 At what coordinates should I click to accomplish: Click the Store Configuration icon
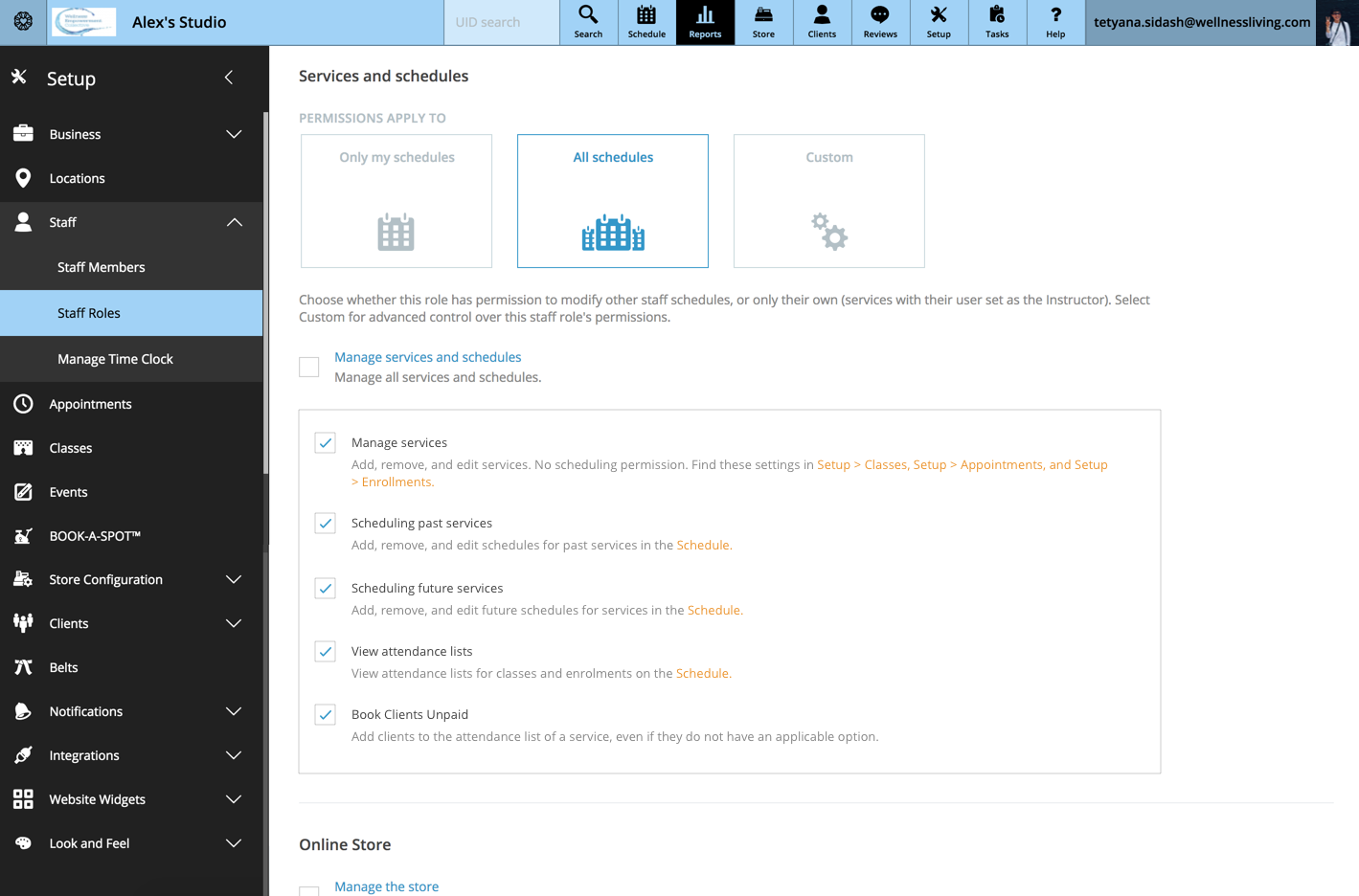click(23, 579)
